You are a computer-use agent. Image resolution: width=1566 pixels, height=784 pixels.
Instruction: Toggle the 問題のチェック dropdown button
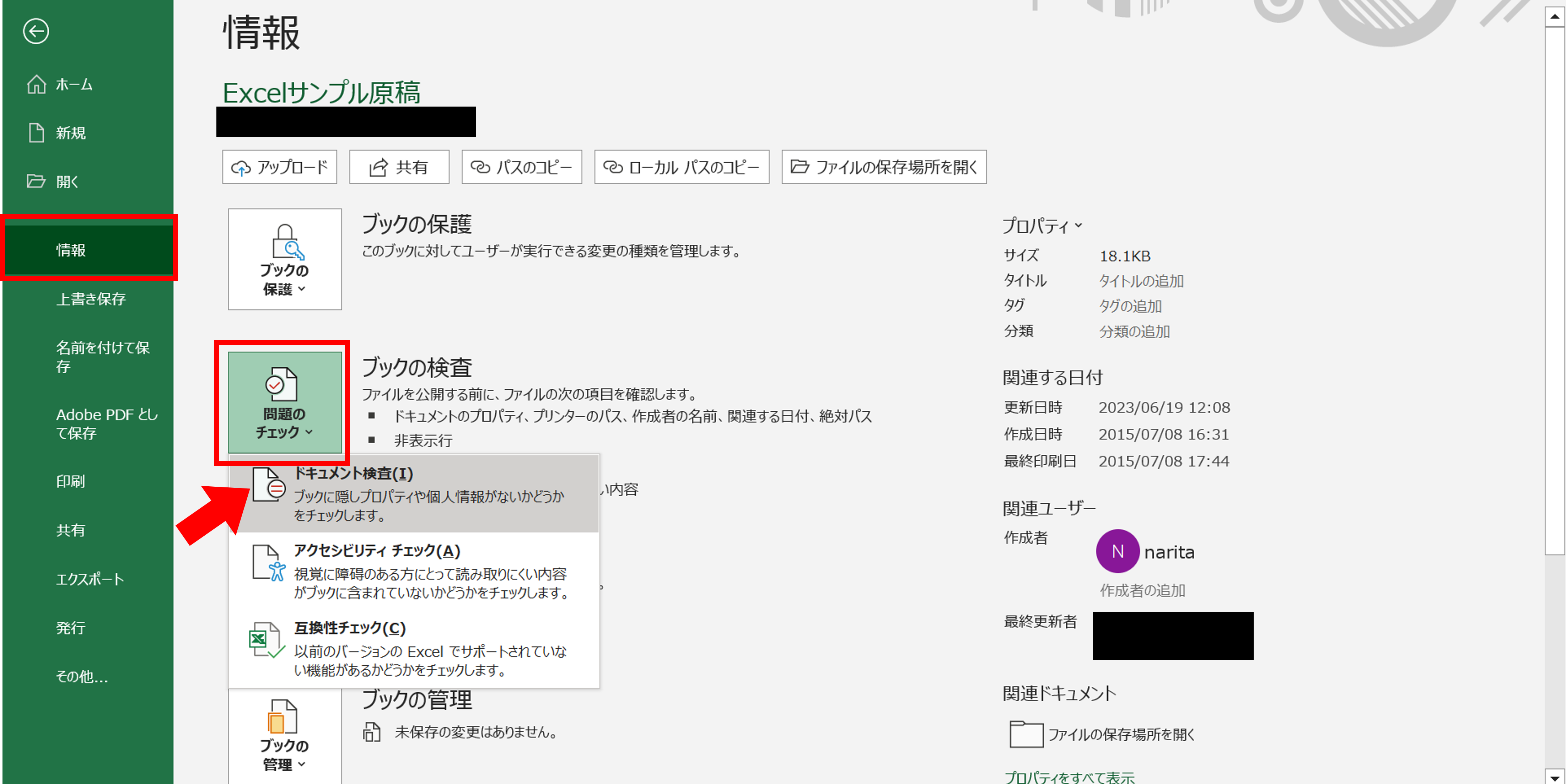[x=285, y=402]
